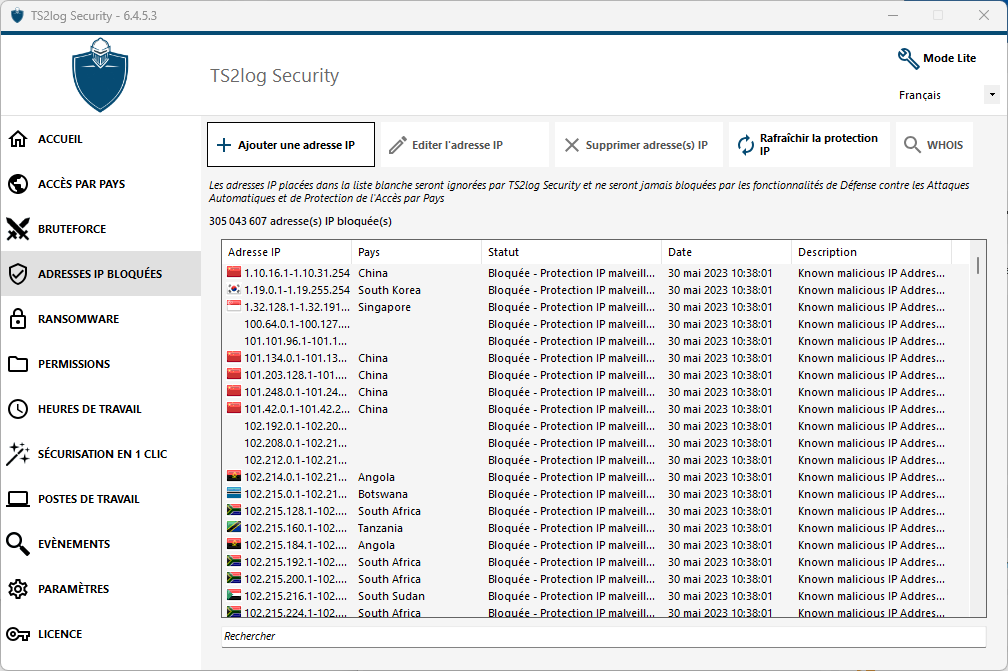This screenshot has height=671, width=1008.
Task: Click the Rechercher search field
Action: coord(604,636)
